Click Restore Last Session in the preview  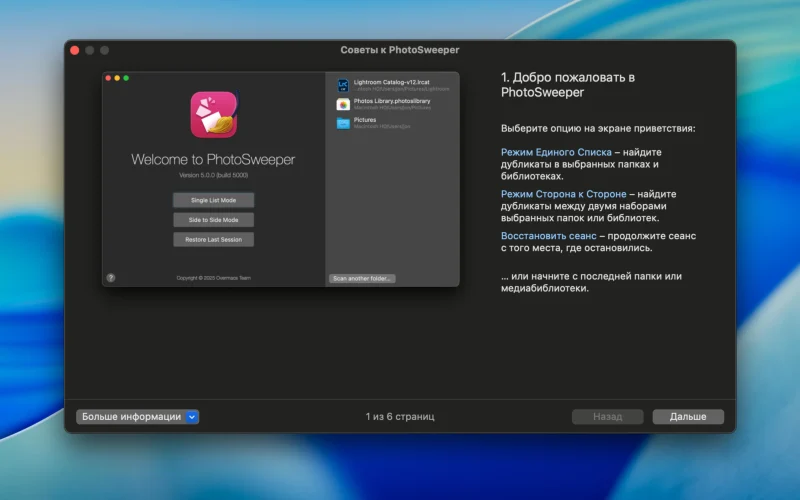click(213, 239)
